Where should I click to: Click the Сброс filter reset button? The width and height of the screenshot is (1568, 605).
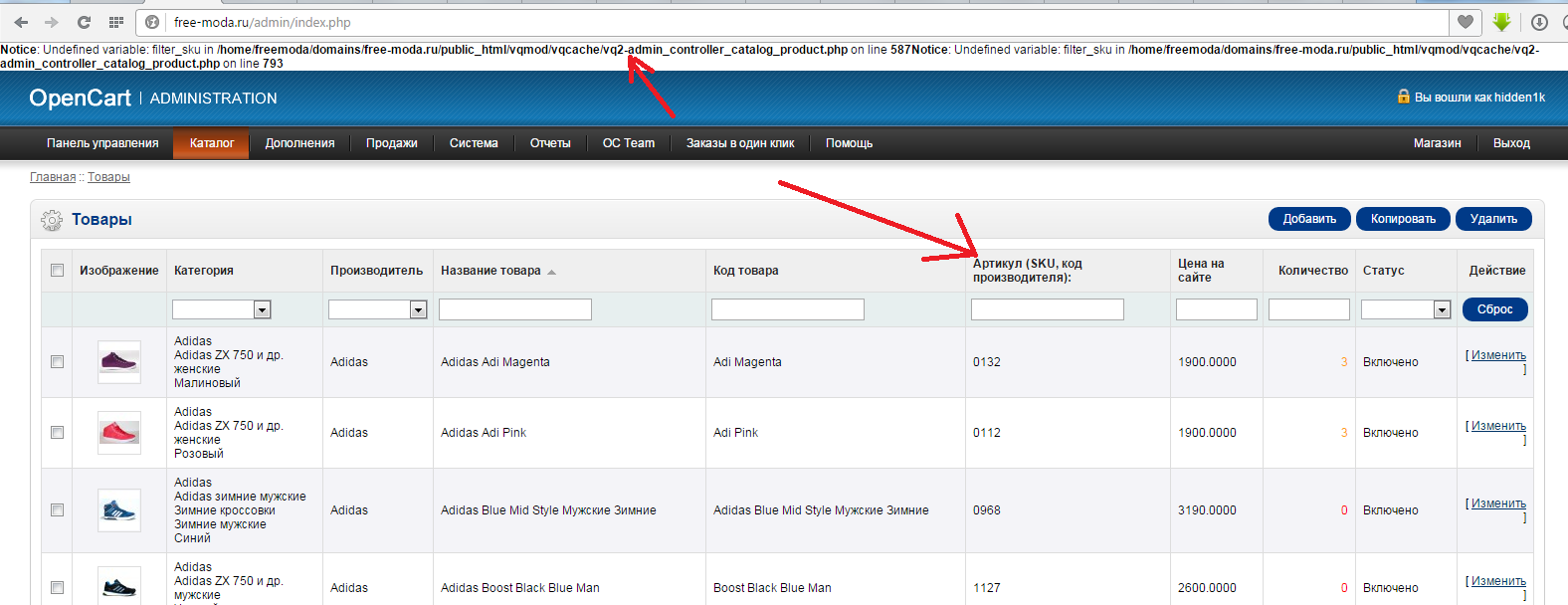(1494, 309)
